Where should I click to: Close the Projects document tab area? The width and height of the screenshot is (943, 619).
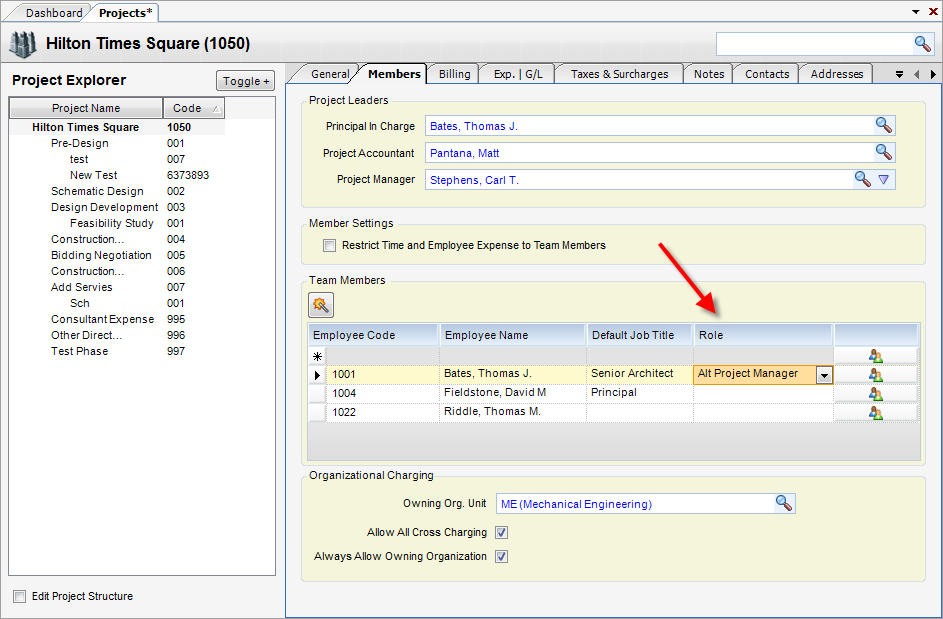coord(933,11)
